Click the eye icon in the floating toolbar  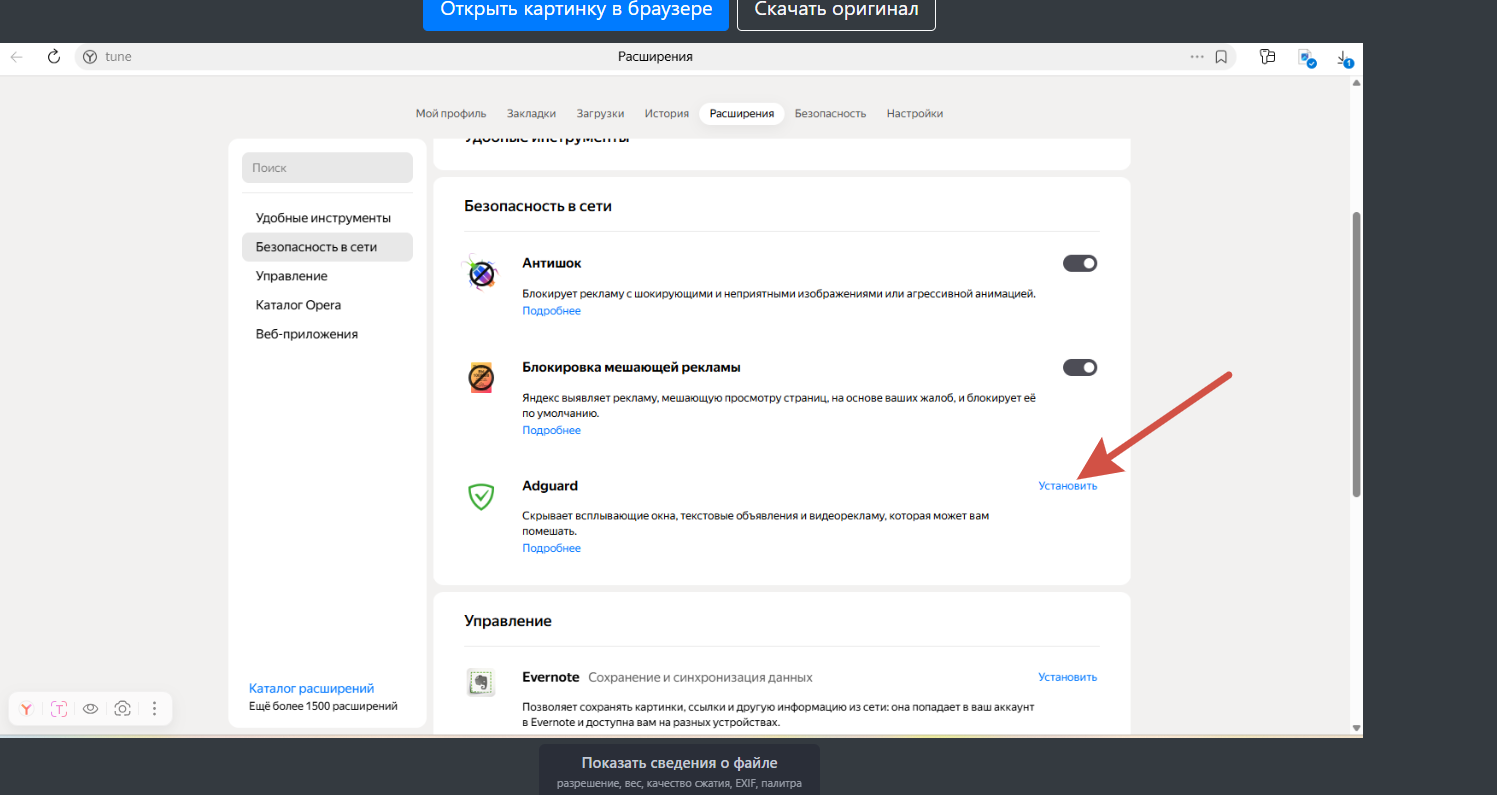click(90, 709)
